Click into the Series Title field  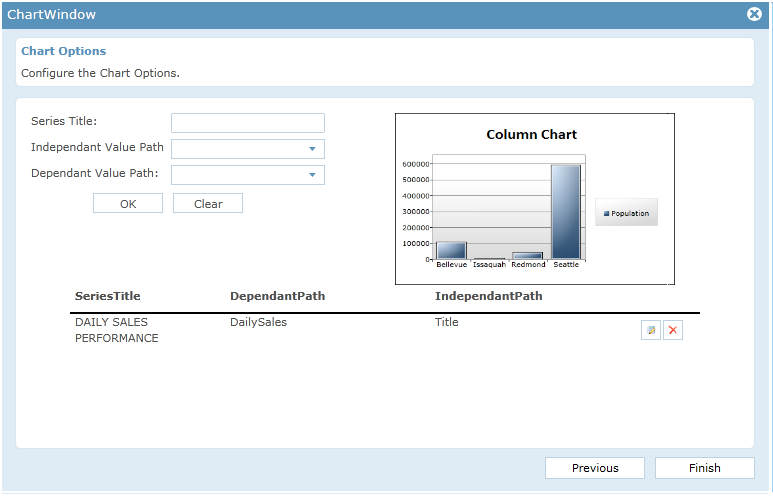(x=247, y=123)
